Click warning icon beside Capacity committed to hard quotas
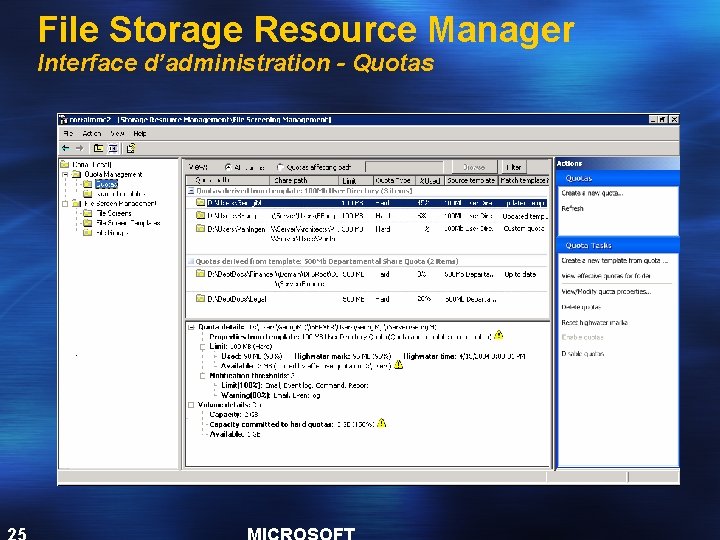Viewport: 720px width, 540px height. click(382, 423)
